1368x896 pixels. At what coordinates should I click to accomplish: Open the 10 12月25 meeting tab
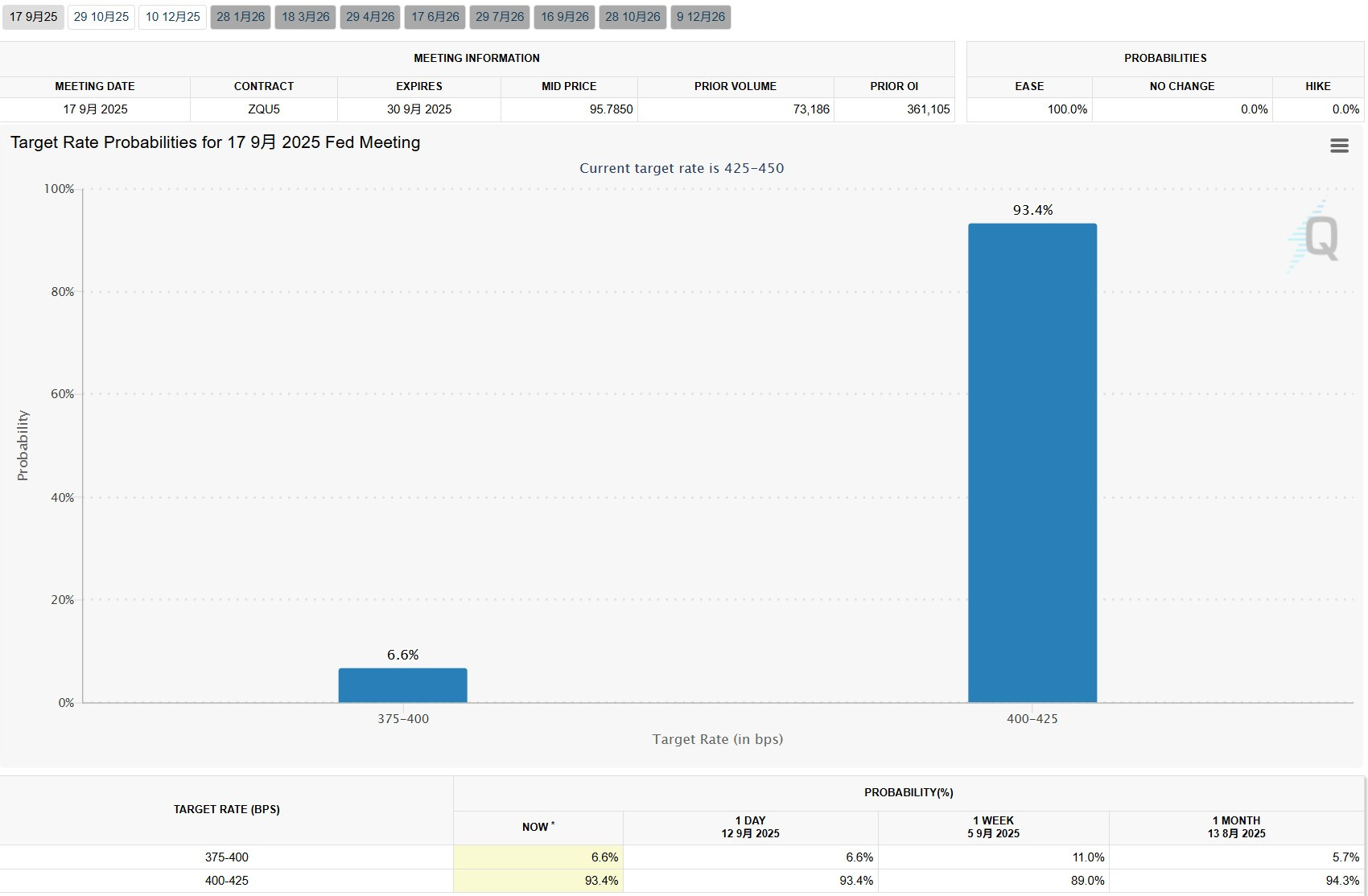pyautogui.click(x=173, y=17)
